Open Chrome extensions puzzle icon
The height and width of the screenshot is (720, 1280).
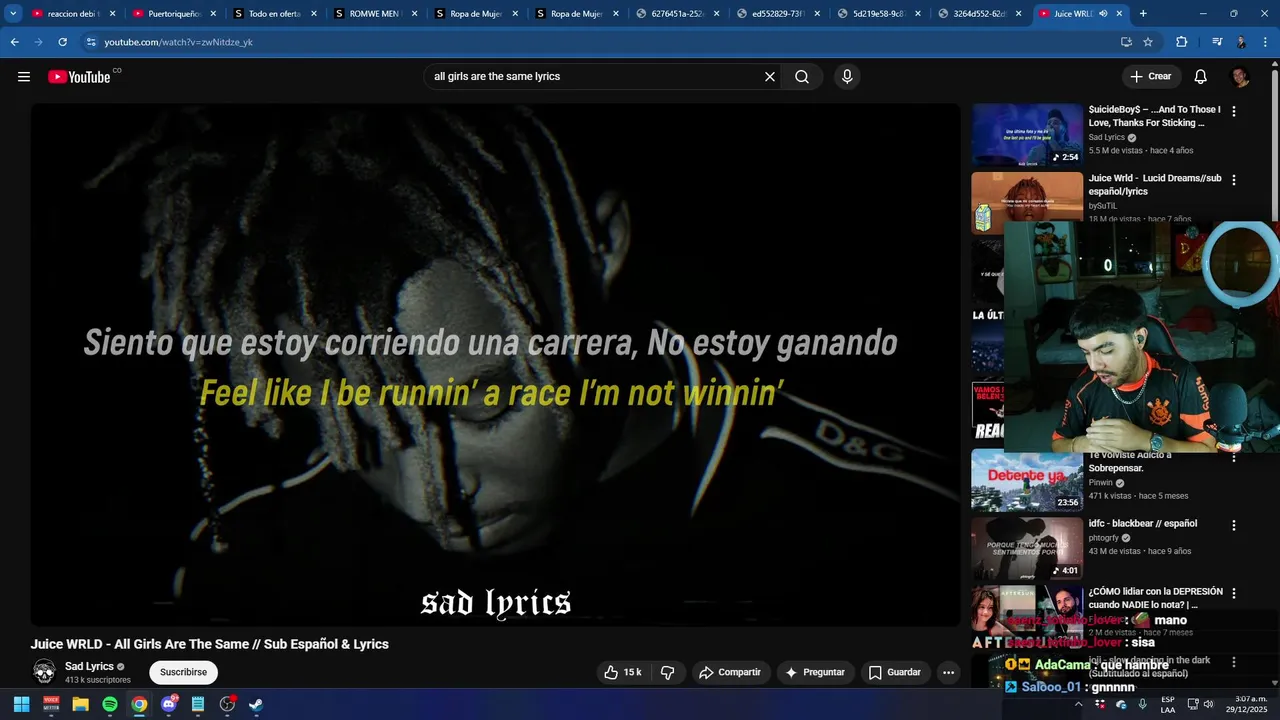click(x=1181, y=42)
